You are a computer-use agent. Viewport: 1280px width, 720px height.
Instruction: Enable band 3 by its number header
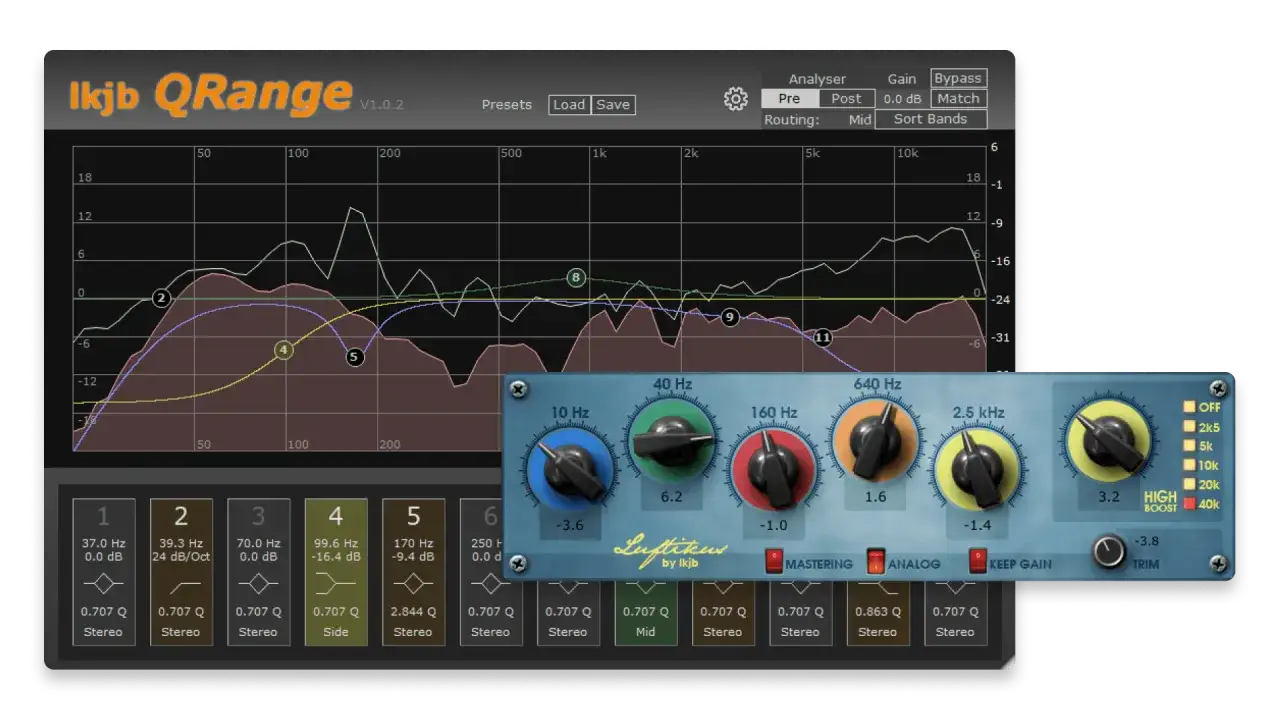(258, 516)
